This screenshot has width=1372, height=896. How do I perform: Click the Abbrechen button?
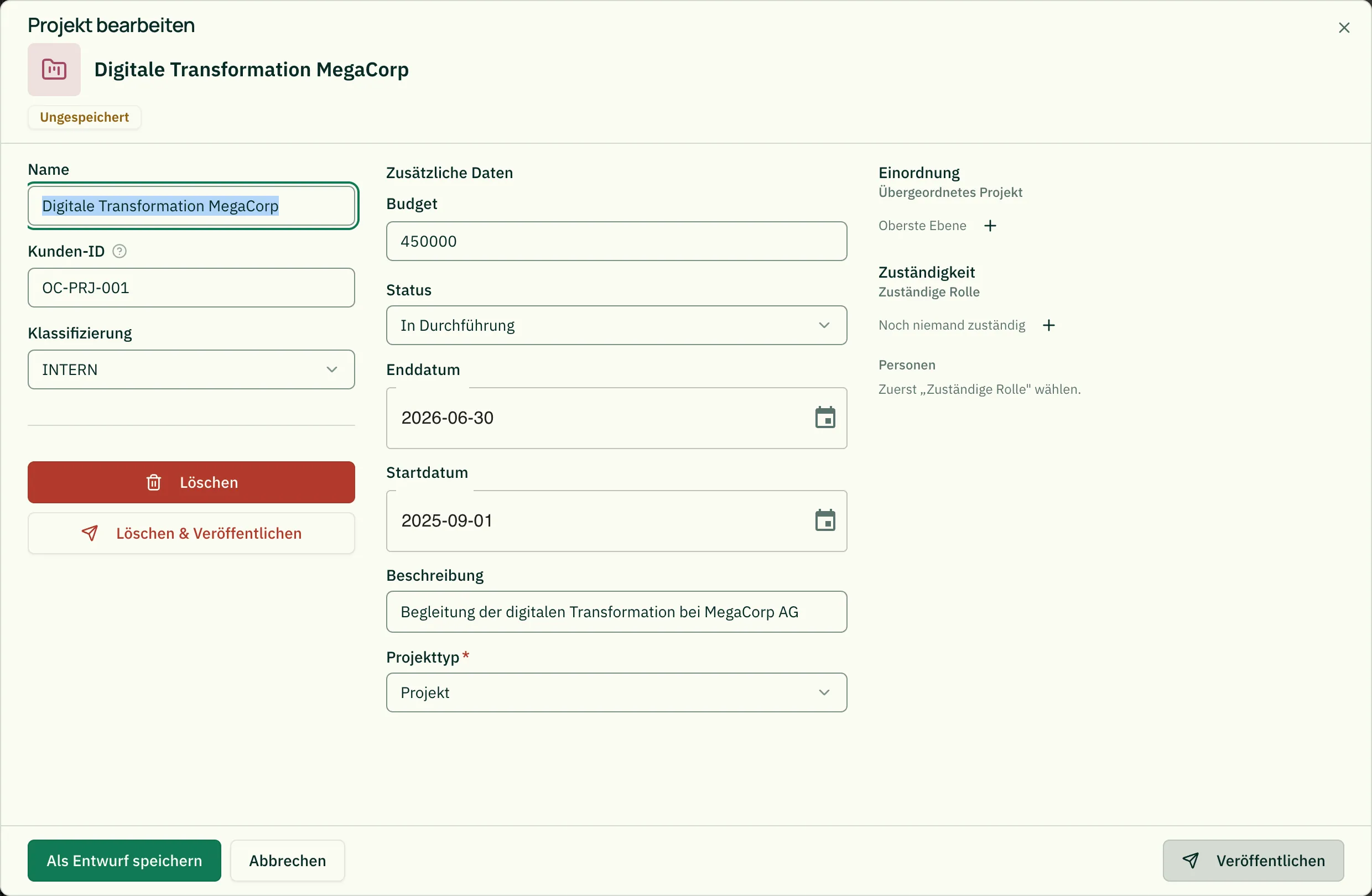288,861
